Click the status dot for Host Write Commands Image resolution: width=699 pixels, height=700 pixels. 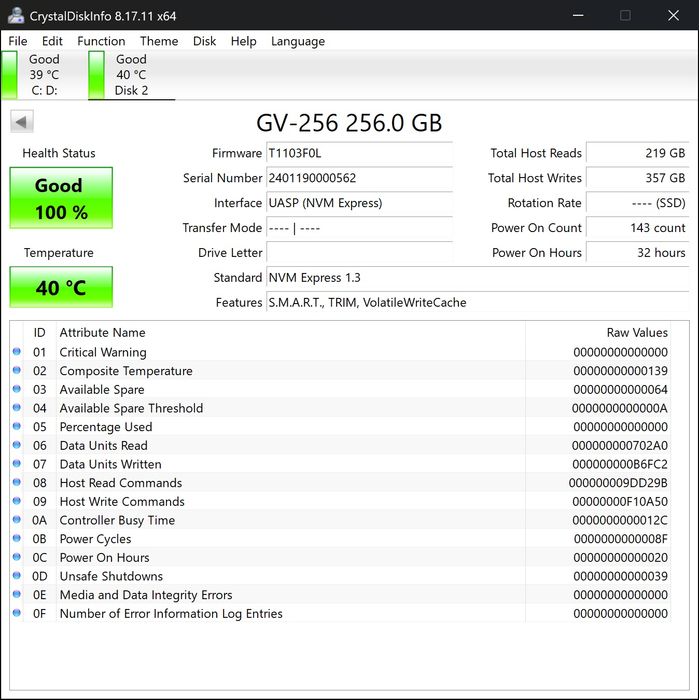point(17,501)
